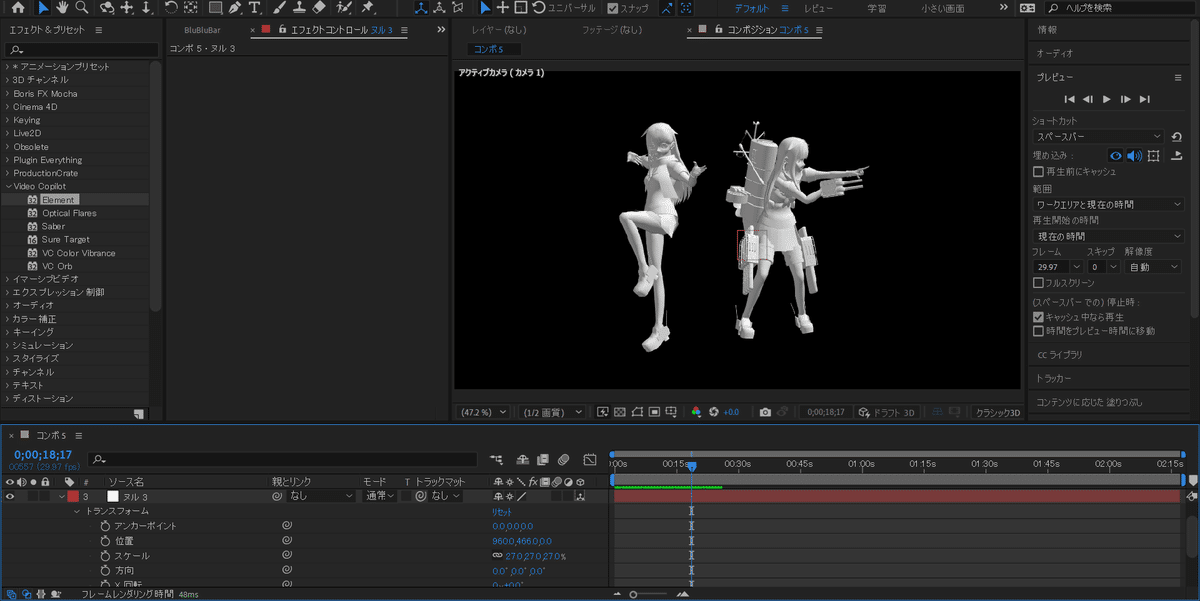Enable 再生前にキャッシュ checkbox
1200x601 pixels.
[1038, 172]
